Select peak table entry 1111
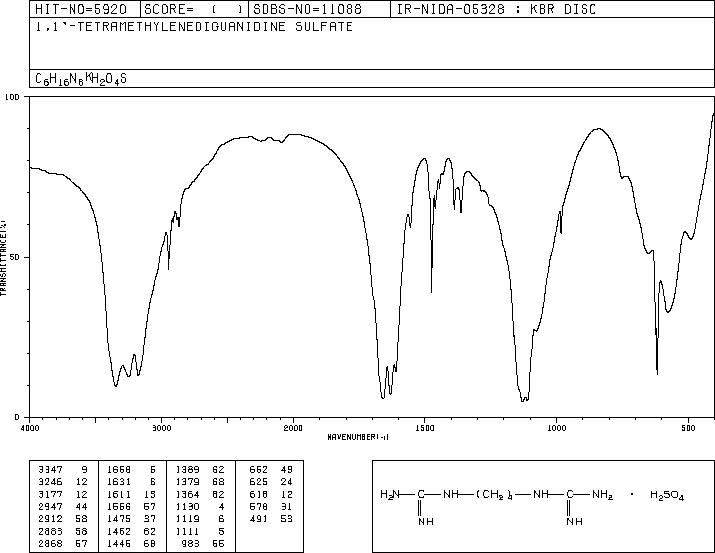Screen dimensions: 715x553 tap(187, 532)
